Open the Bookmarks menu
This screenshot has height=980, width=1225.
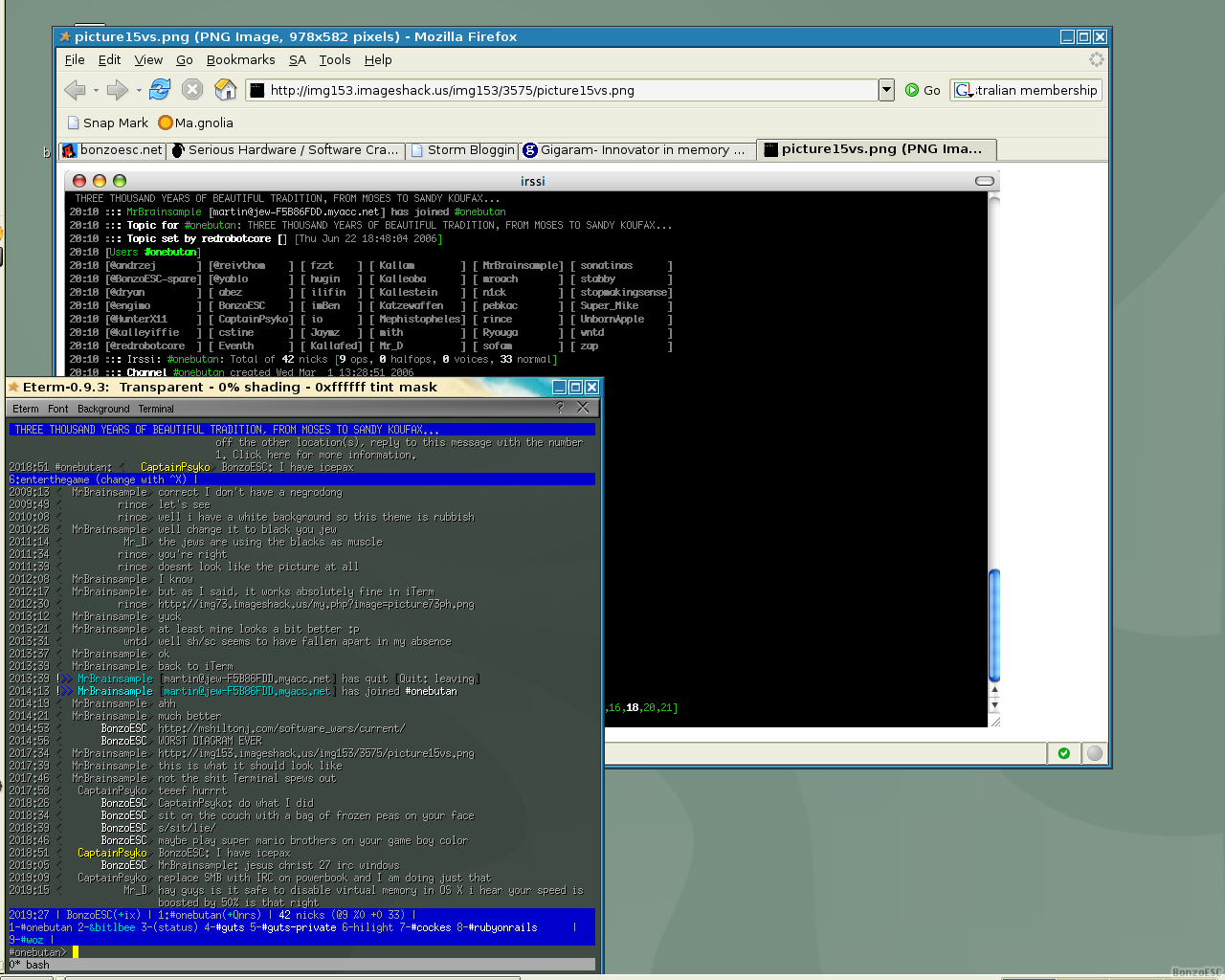(x=240, y=59)
